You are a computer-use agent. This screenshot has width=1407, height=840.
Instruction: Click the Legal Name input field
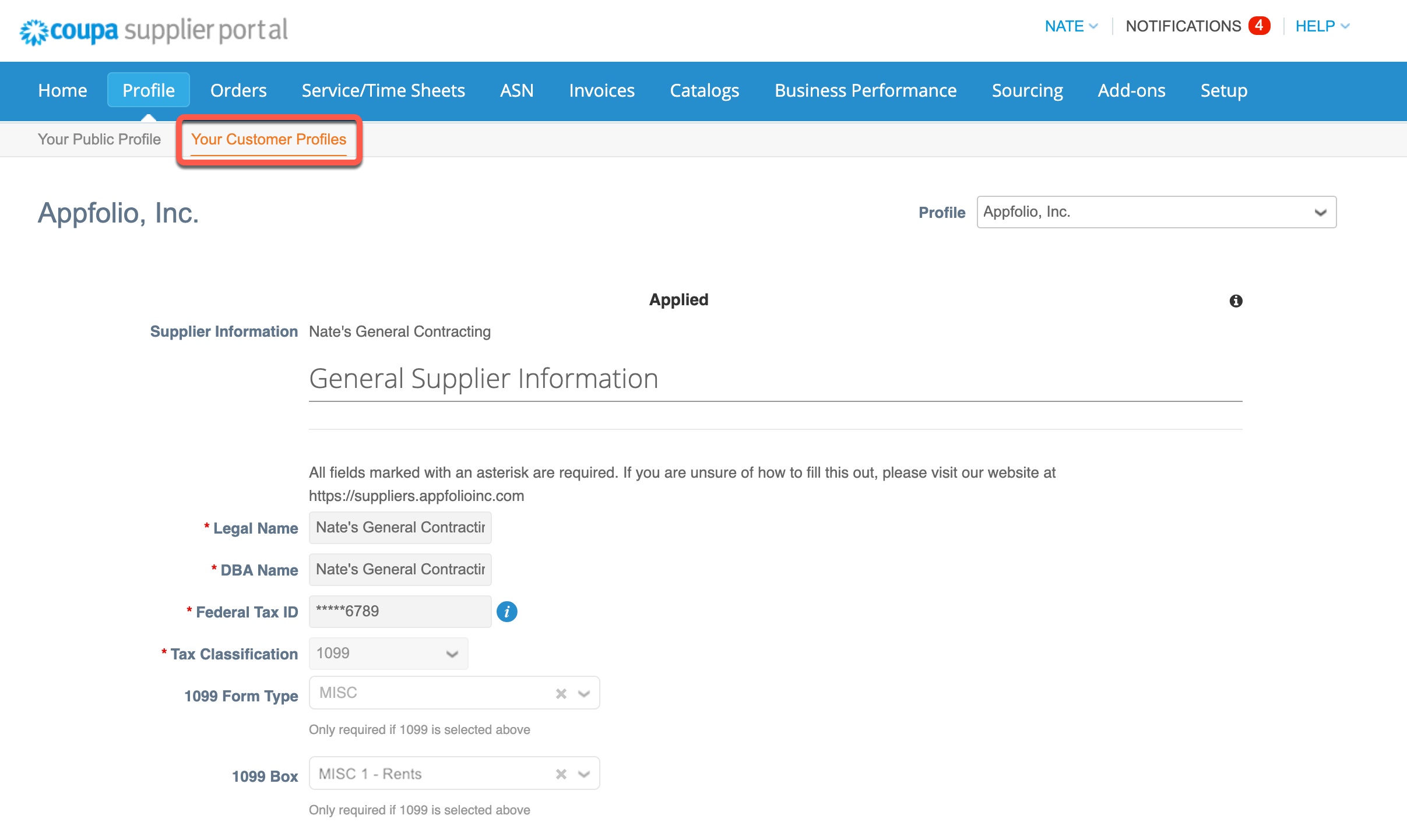click(x=400, y=528)
